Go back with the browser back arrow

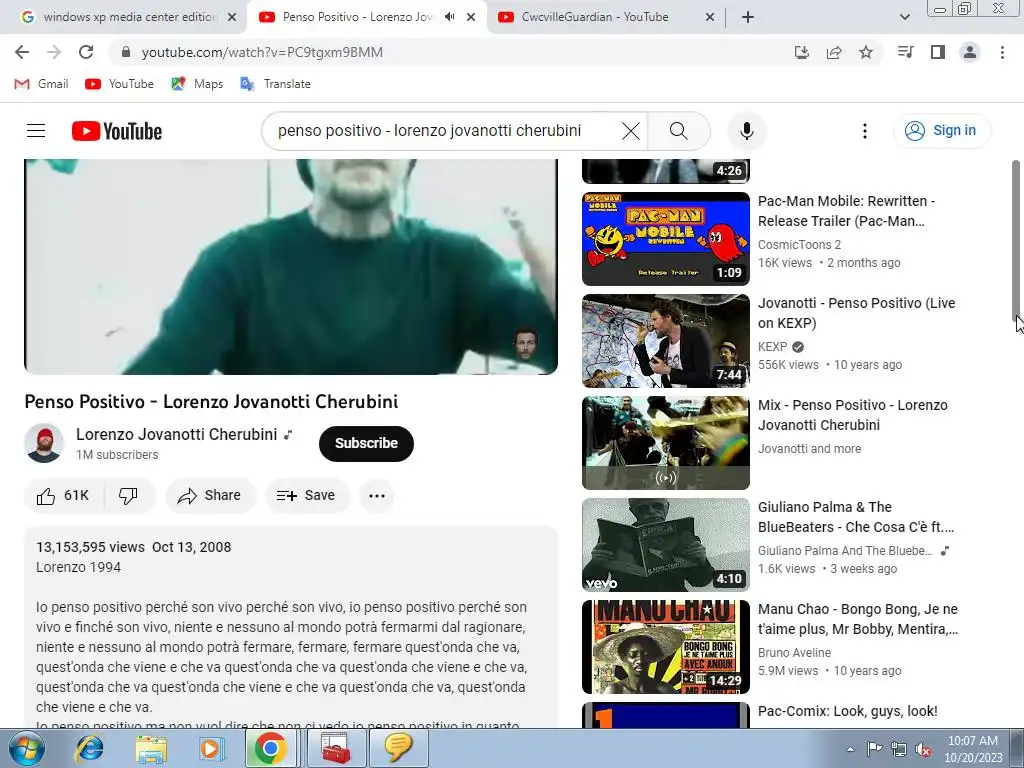22,52
